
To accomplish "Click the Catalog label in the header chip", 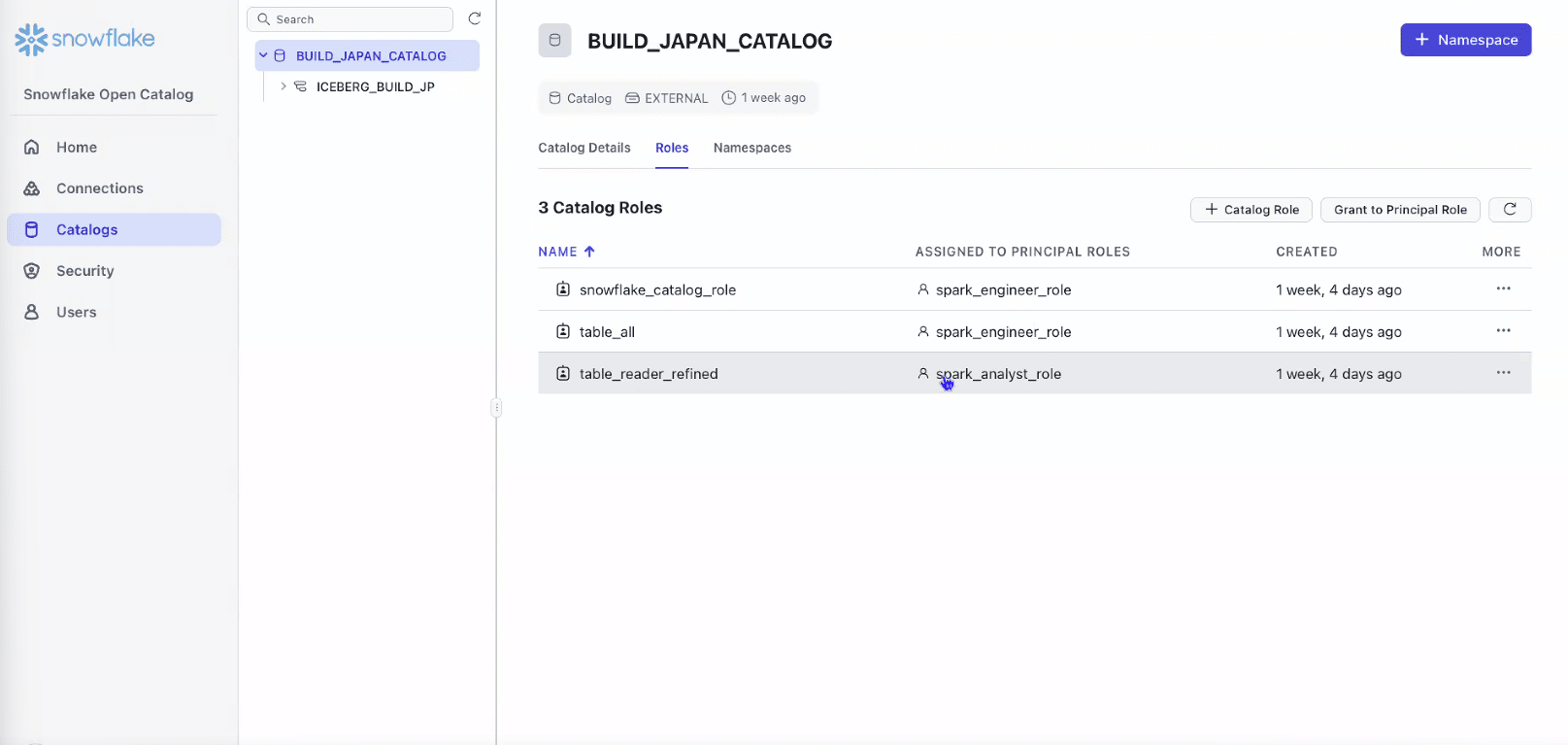I will (589, 98).
